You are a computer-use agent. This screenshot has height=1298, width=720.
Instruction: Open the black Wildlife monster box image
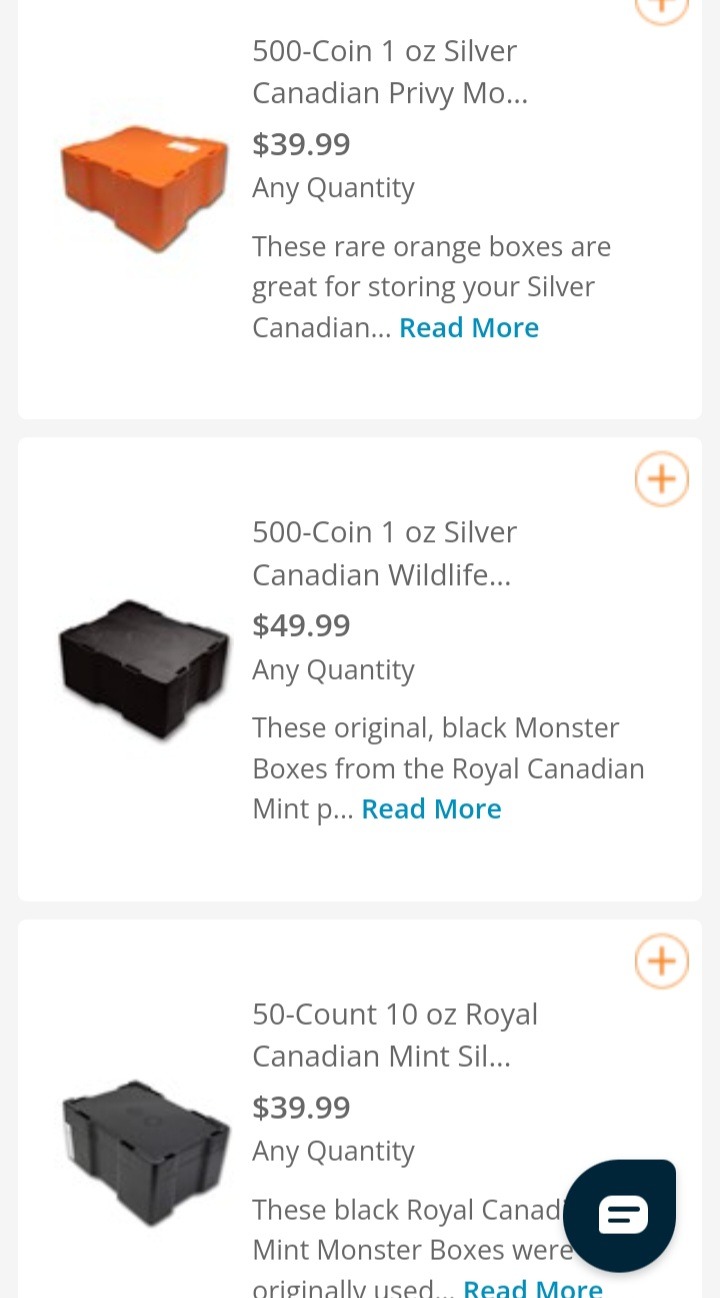pyautogui.click(x=144, y=669)
